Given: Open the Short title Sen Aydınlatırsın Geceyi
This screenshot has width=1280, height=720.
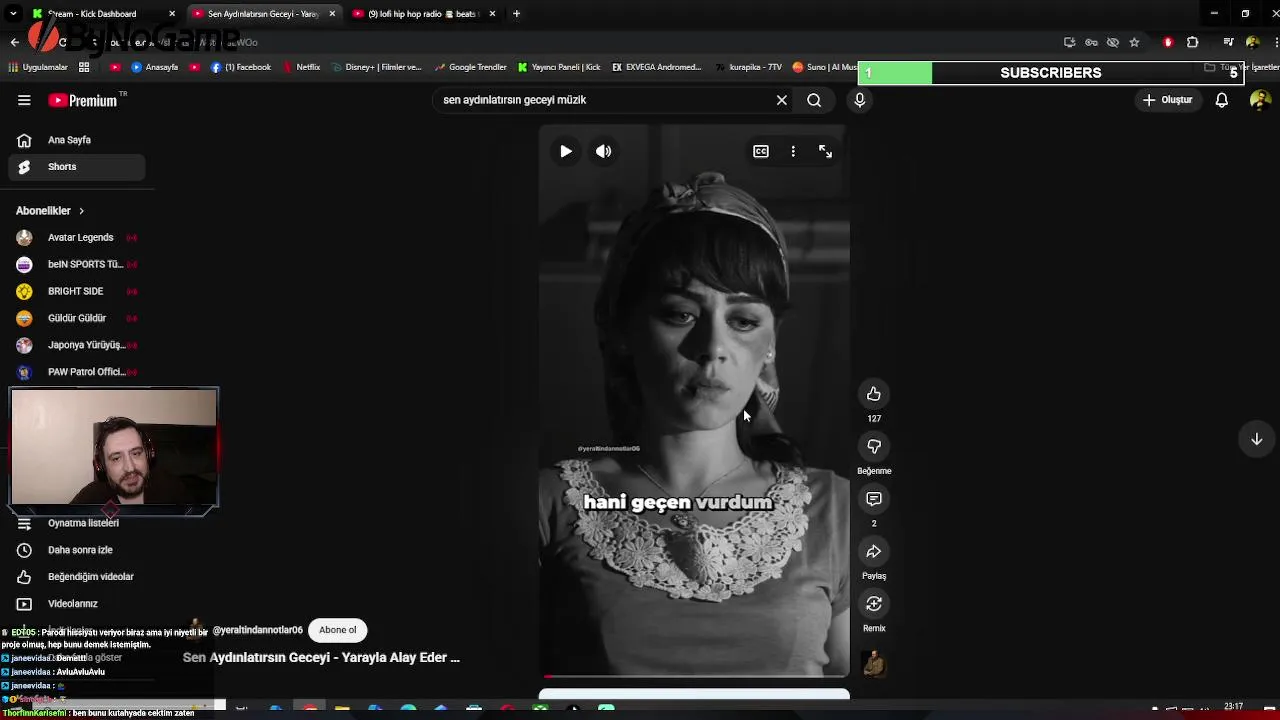Looking at the screenshot, I should point(321,657).
